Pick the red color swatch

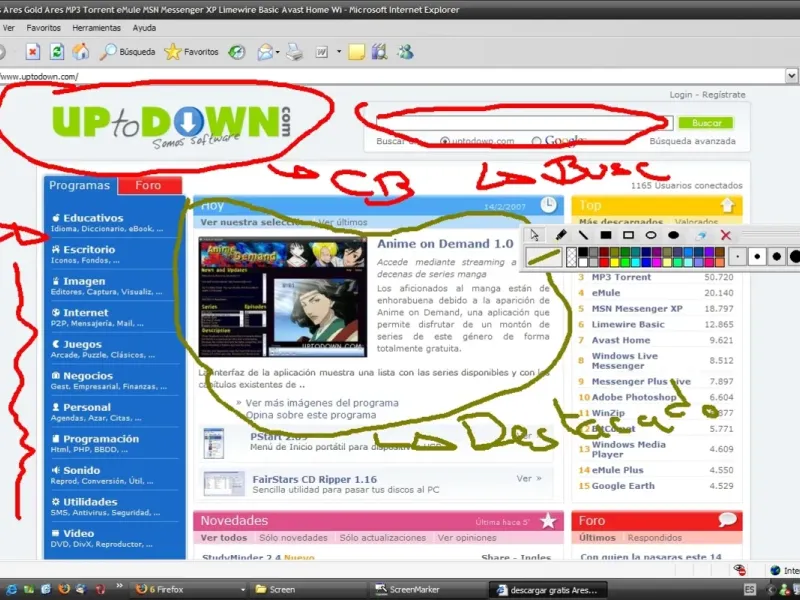pos(604,262)
